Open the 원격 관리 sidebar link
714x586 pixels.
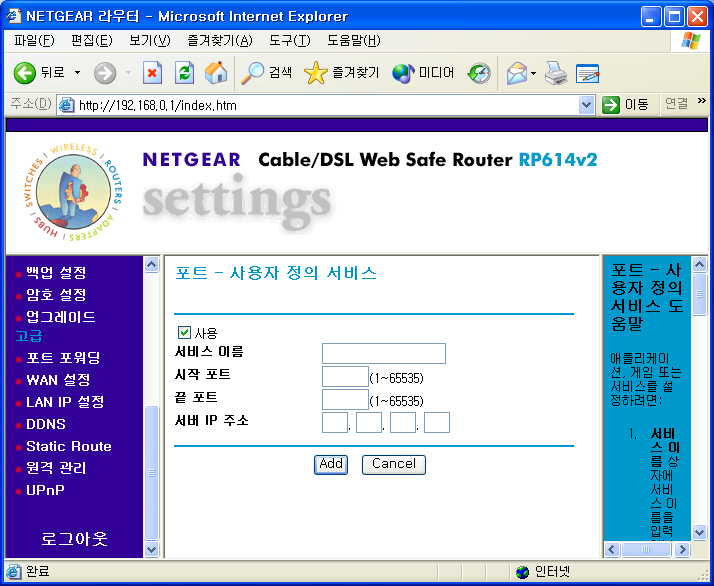[56, 468]
